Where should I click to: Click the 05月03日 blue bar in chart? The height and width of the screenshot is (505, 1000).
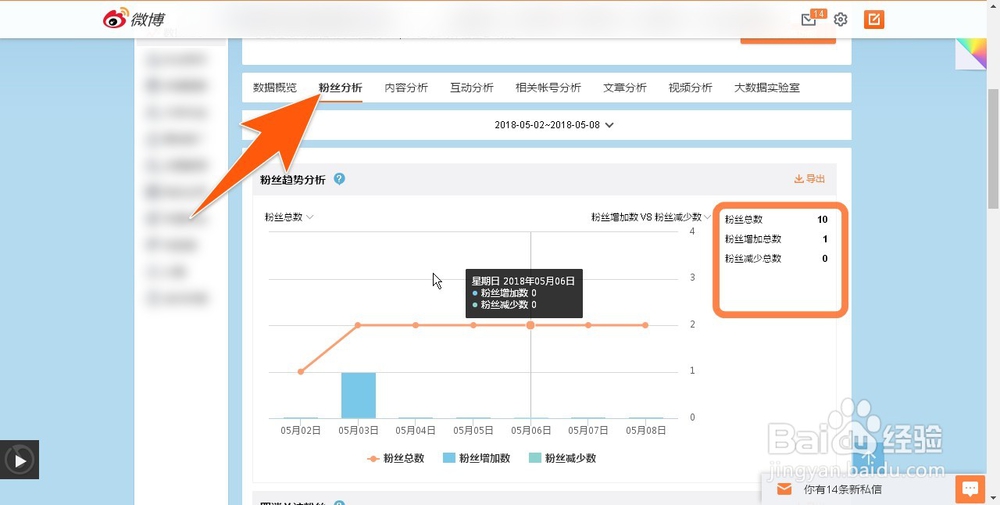358,395
